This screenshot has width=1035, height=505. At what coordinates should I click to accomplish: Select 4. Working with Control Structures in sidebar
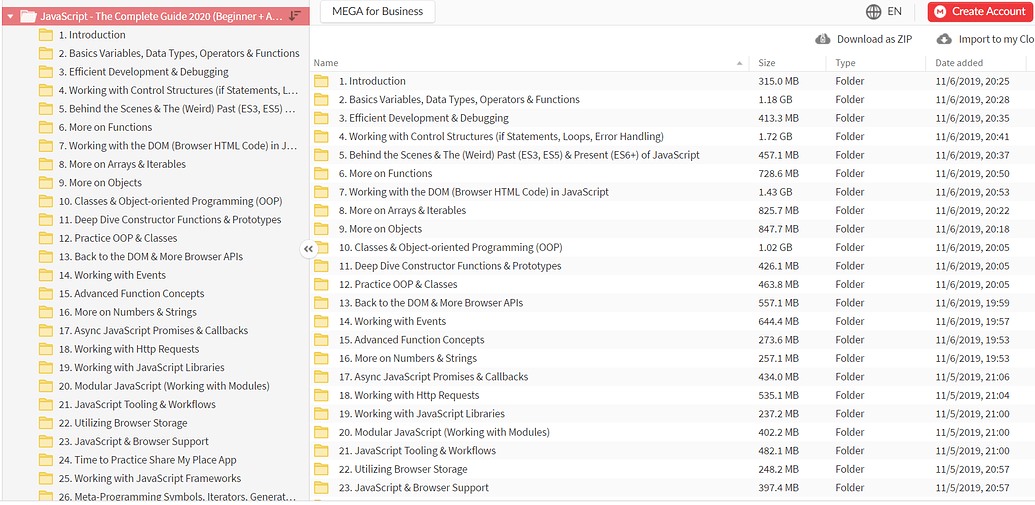pyautogui.click(x=178, y=90)
